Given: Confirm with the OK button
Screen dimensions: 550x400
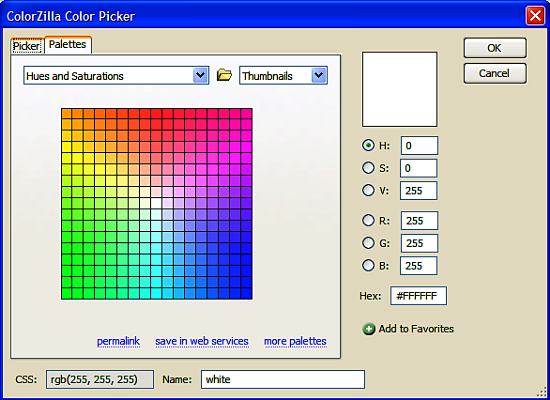Looking at the screenshot, I should click(495, 48).
